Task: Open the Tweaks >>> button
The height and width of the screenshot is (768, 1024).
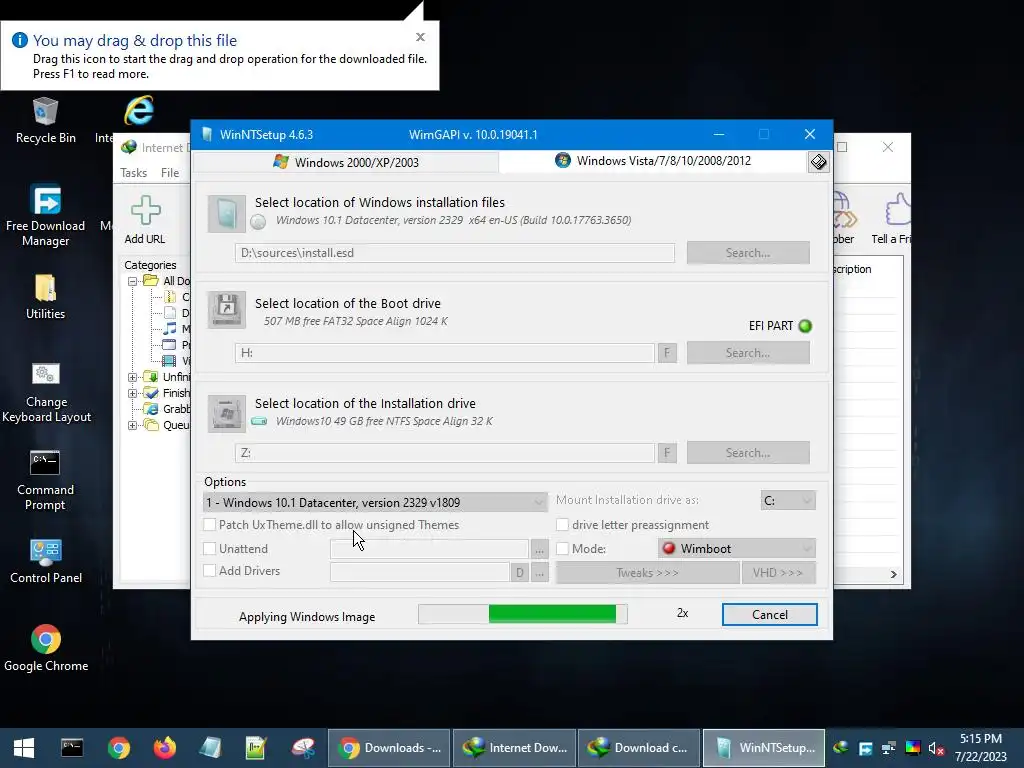Action: [x=647, y=573]
